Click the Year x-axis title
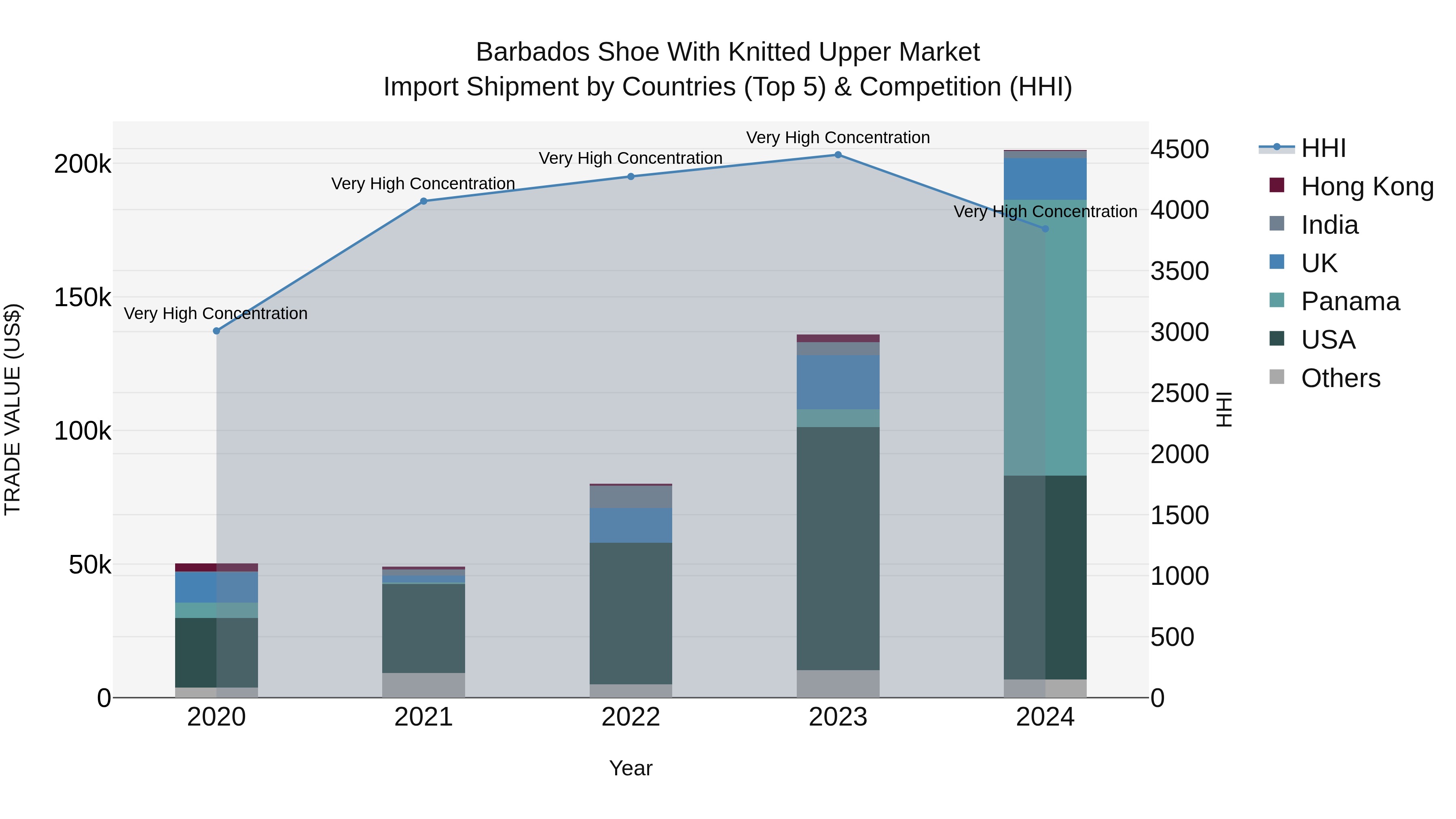Image resolution: width=1456 pixels, height=819 pixels. click(631, 768)
